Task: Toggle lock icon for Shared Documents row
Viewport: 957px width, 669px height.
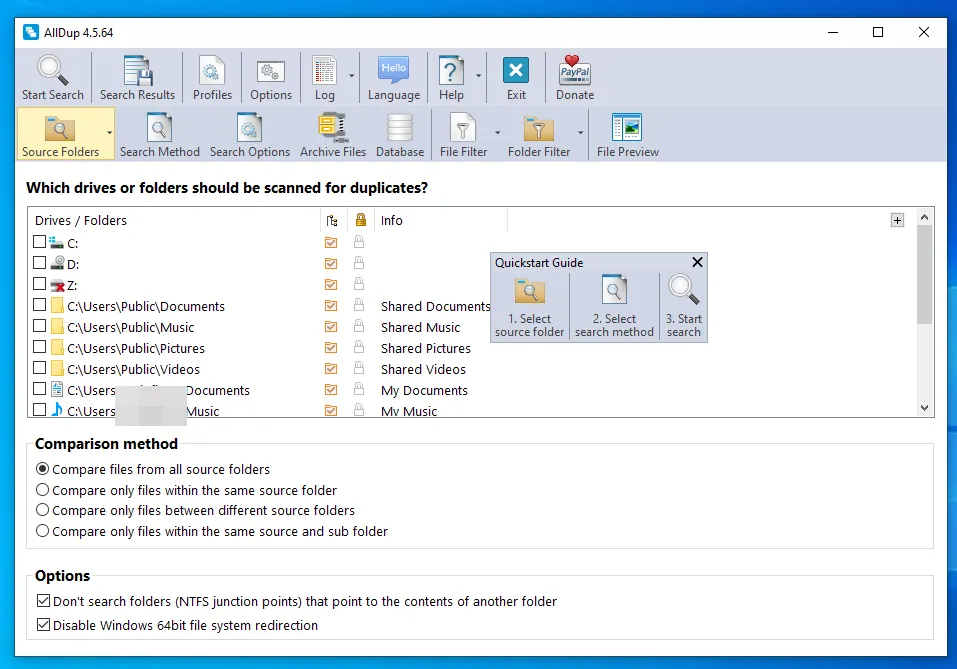Action: coord(359,305)
